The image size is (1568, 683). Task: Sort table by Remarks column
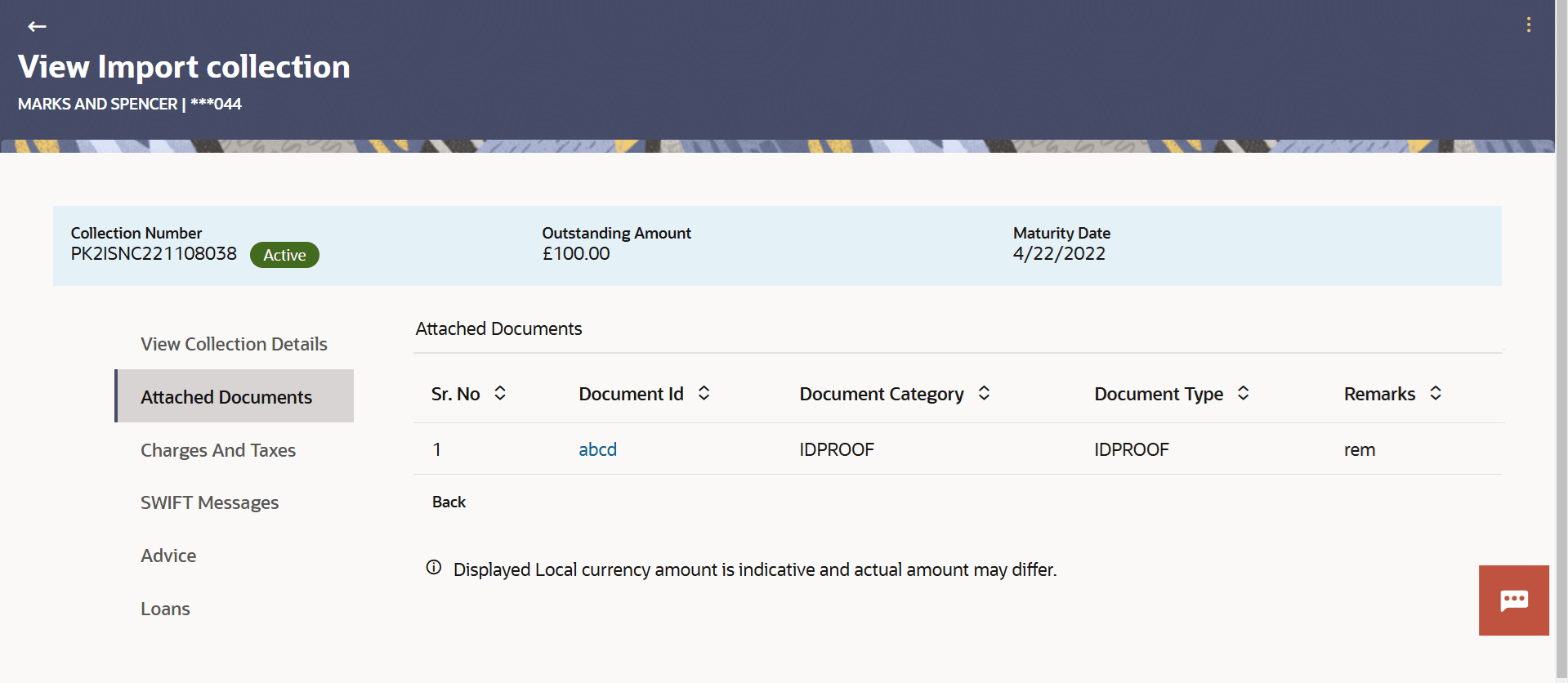(1435, 393)
